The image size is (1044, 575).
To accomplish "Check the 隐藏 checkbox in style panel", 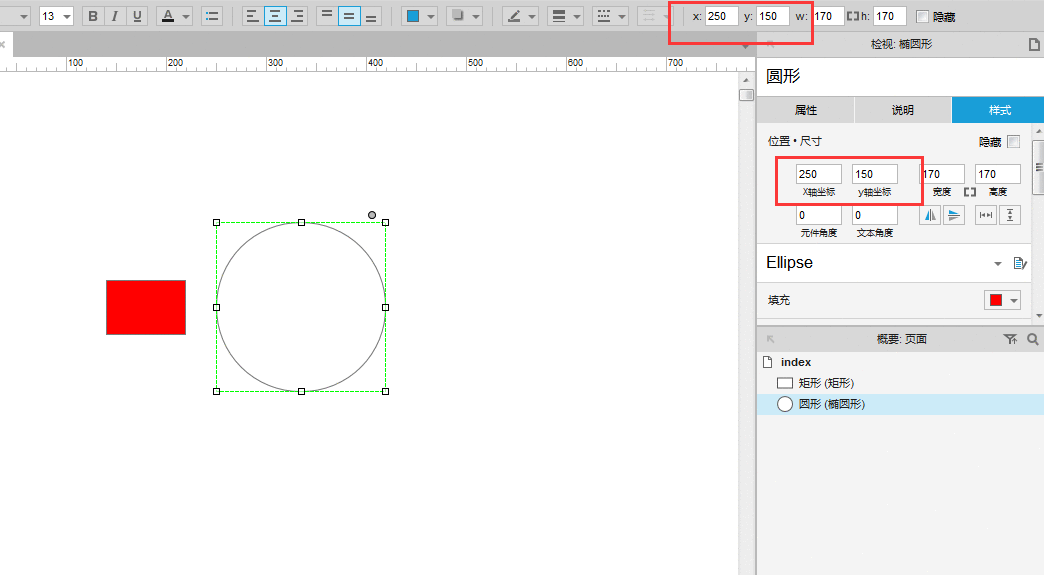I will pos(1013,142).
